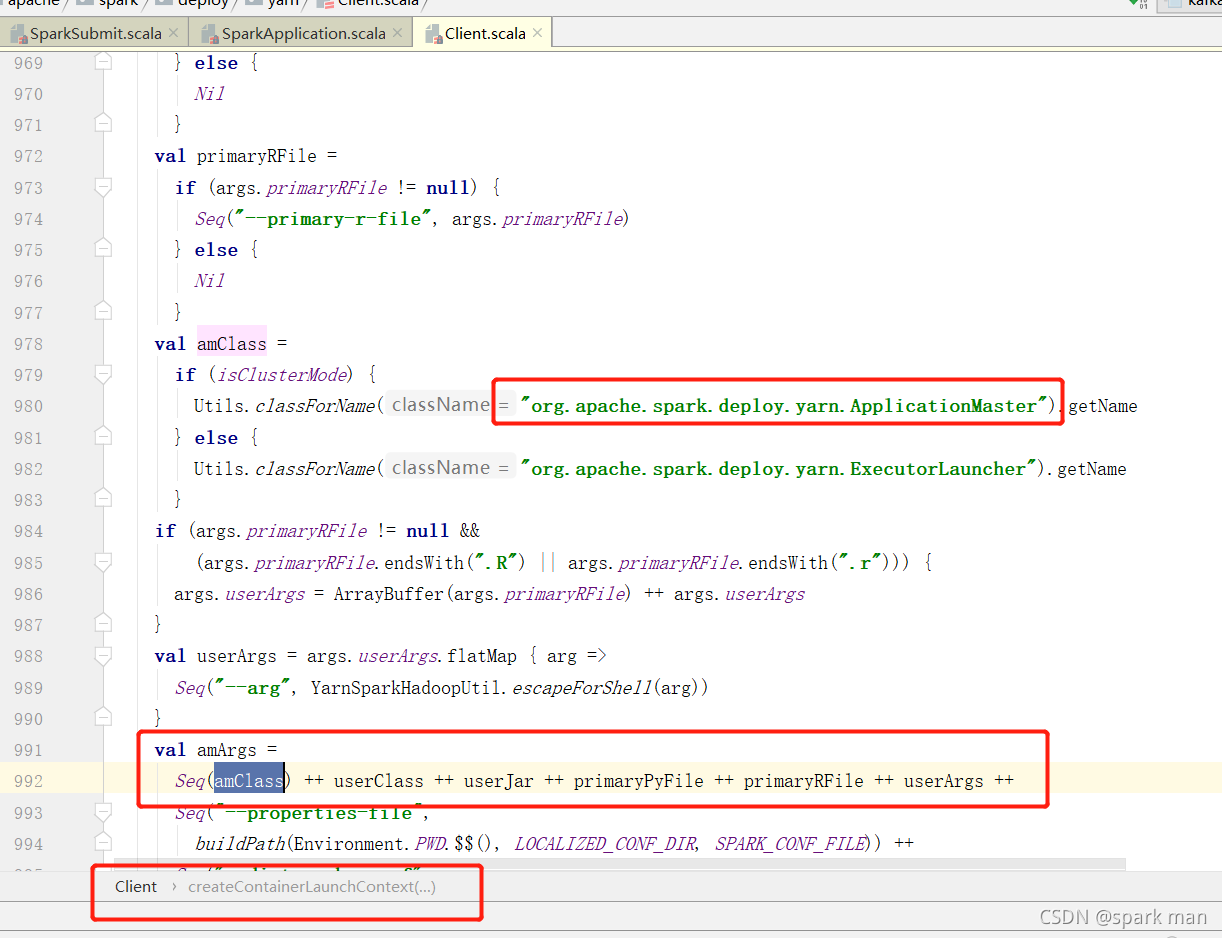Select the Client.scala editor tab
Screen dimensions: 1222x938
click(485, 33)
